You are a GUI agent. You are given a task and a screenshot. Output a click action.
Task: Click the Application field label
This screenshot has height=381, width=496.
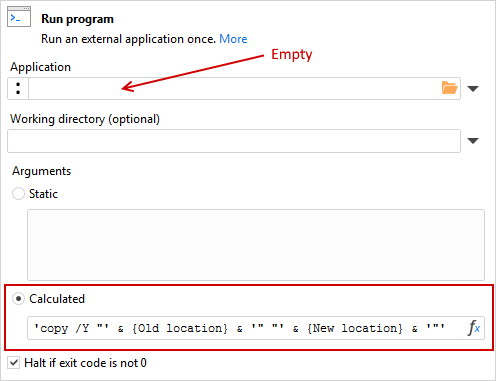pos(40,67)
